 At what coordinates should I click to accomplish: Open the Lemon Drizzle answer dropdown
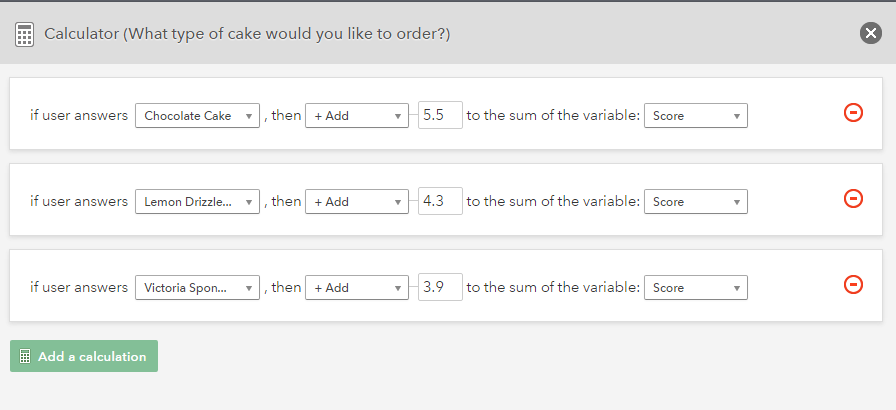[x=197, y=202]
